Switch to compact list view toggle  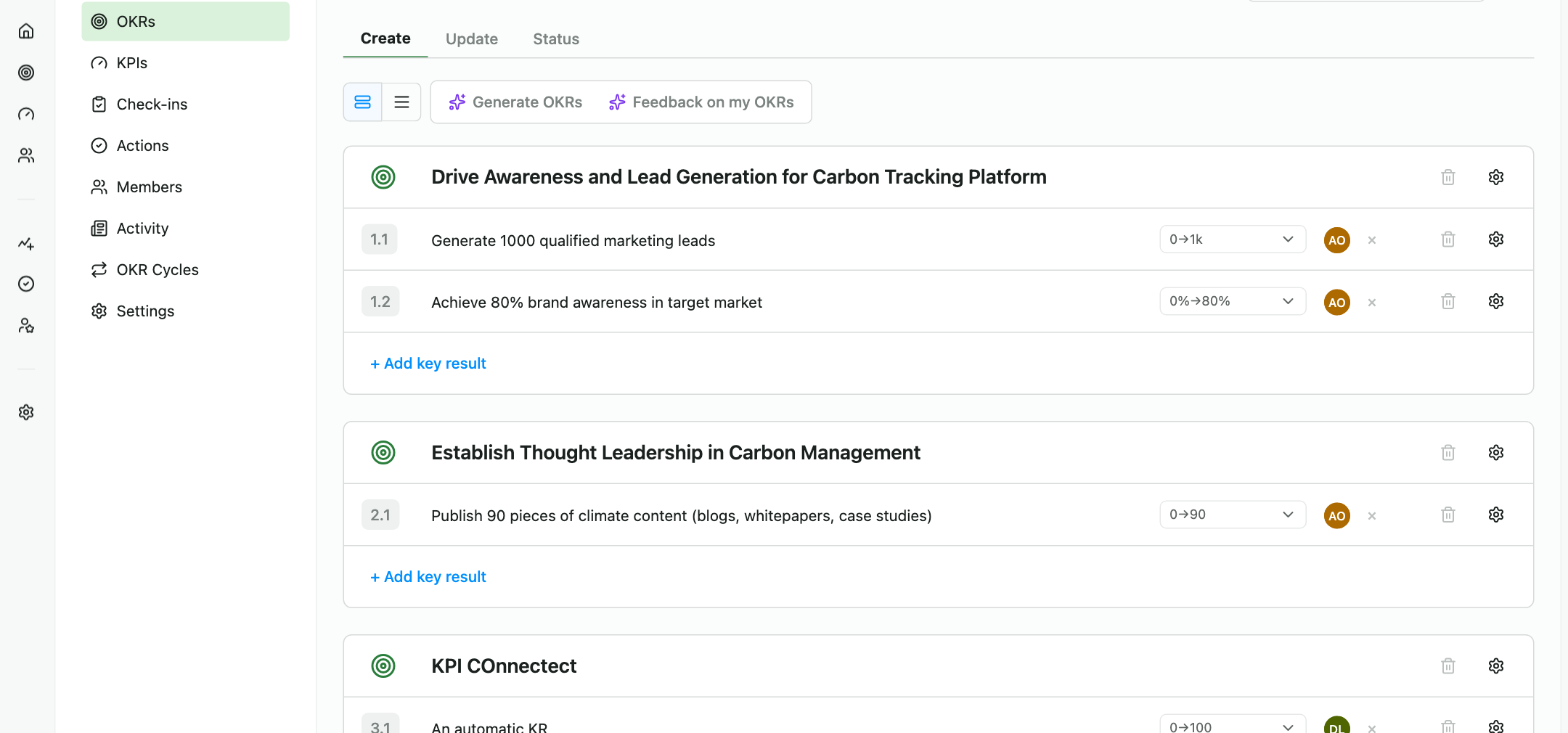(x=401, y=102)
